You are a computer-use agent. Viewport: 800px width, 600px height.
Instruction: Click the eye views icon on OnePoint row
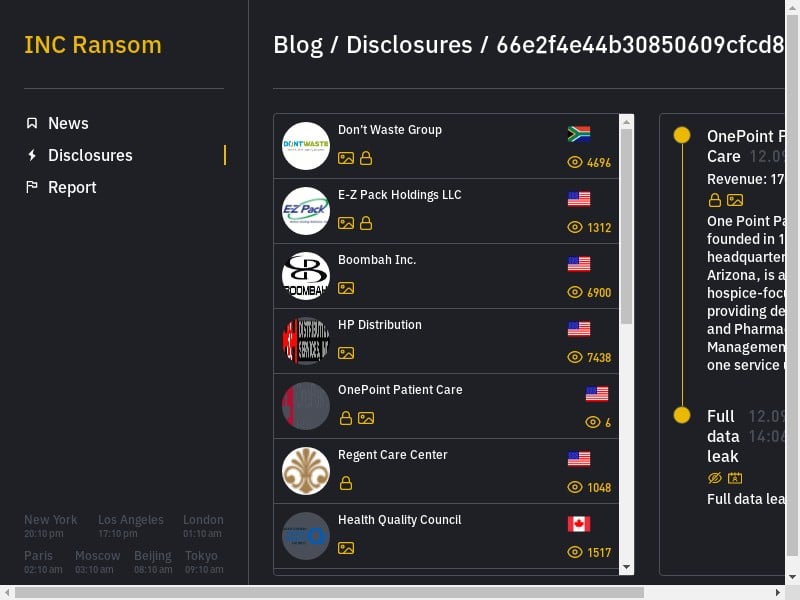(592, 422)
